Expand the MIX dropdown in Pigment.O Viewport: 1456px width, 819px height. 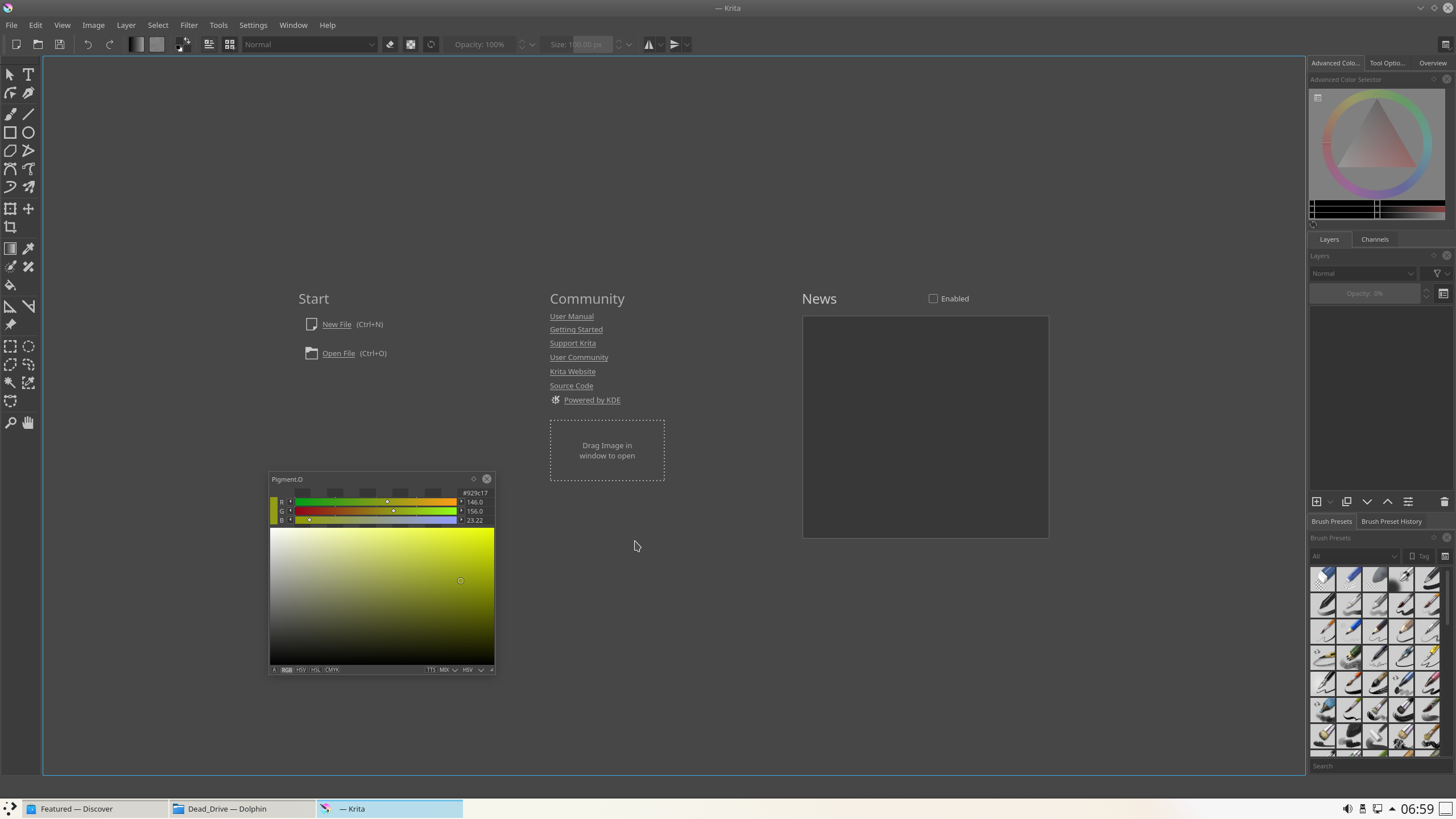coord(448,670)
